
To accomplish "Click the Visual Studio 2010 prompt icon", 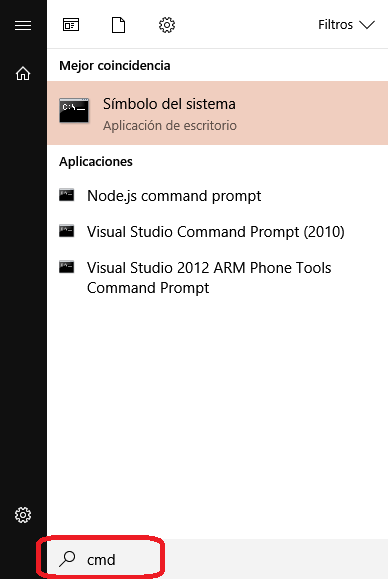I will coord(66,231).
